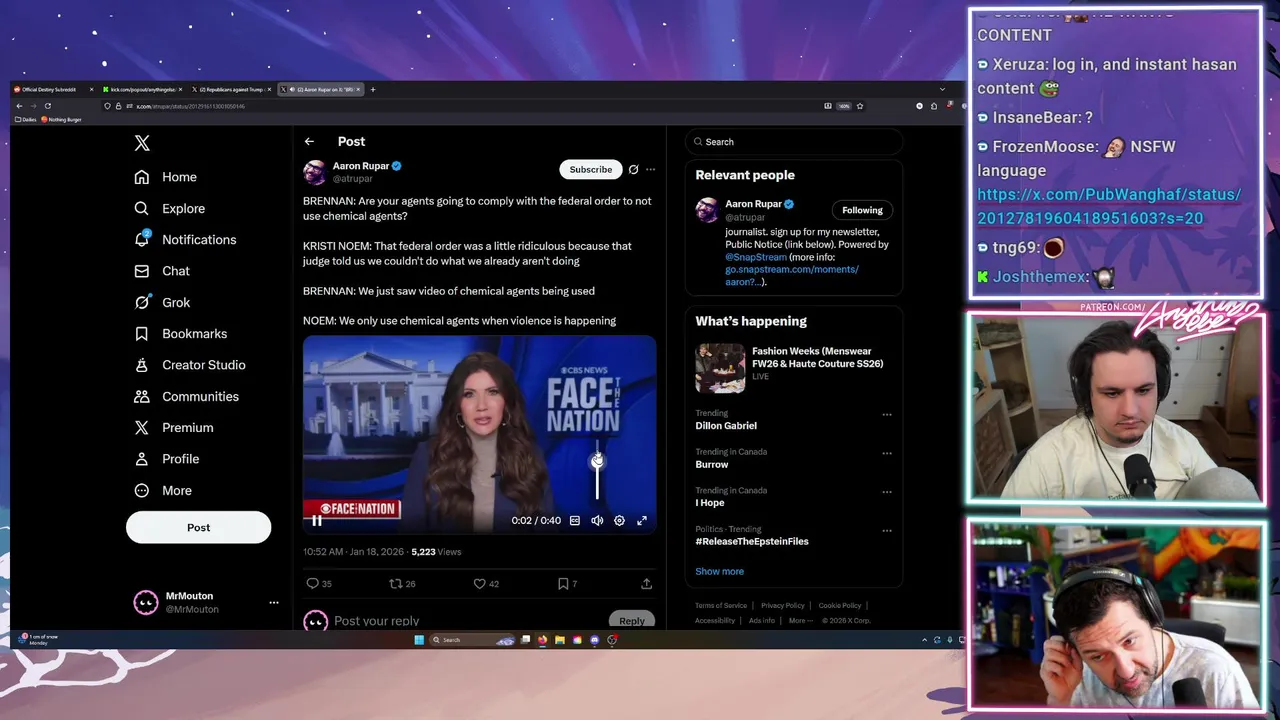The image size is (1280, 720).
Task: Open Creator Studio in sidebar
Action: [190, 365]
